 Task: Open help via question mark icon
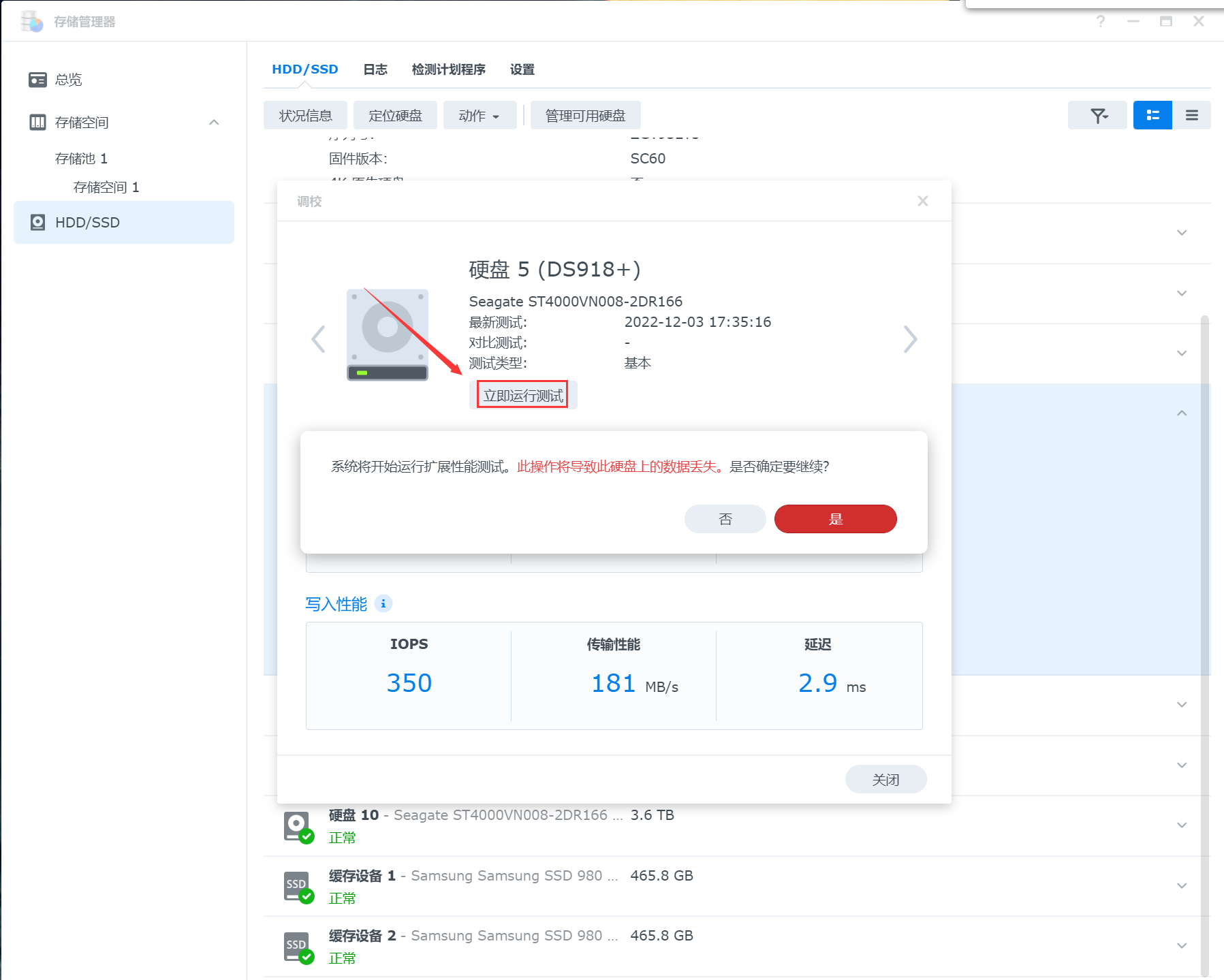click(x=1101, y=22)
